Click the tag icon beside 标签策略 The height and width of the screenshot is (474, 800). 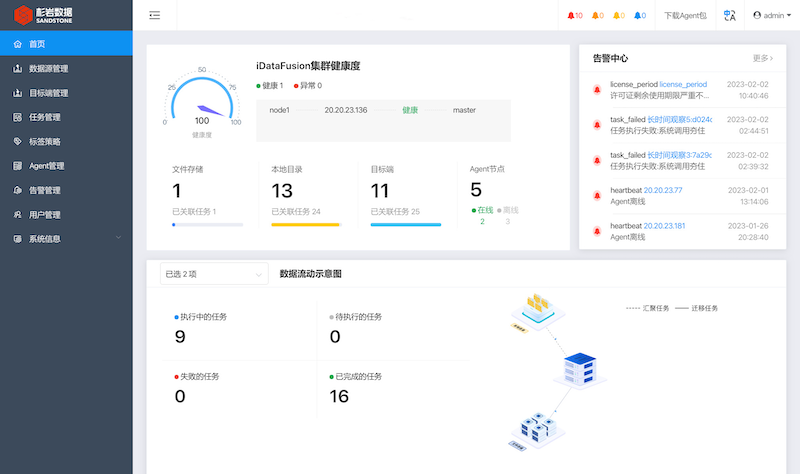17,141
